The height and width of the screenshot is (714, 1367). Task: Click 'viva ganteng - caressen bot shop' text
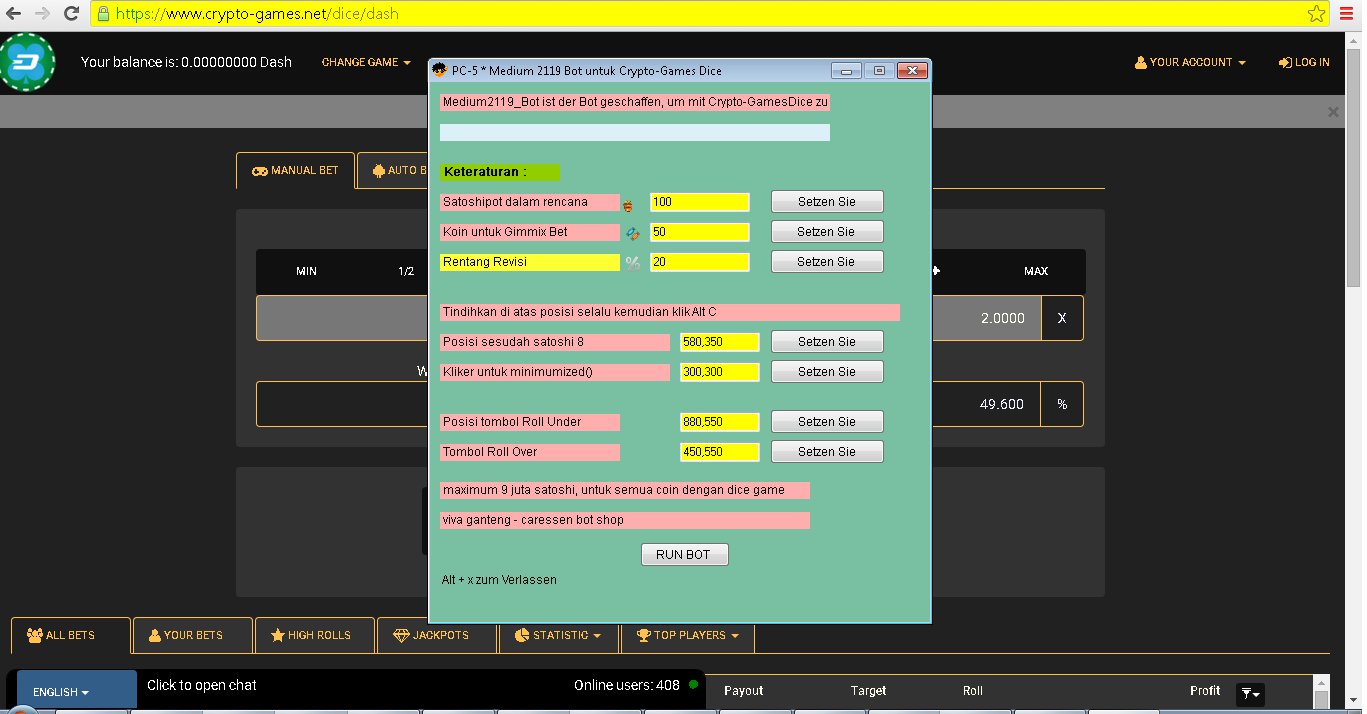[532, 520]
